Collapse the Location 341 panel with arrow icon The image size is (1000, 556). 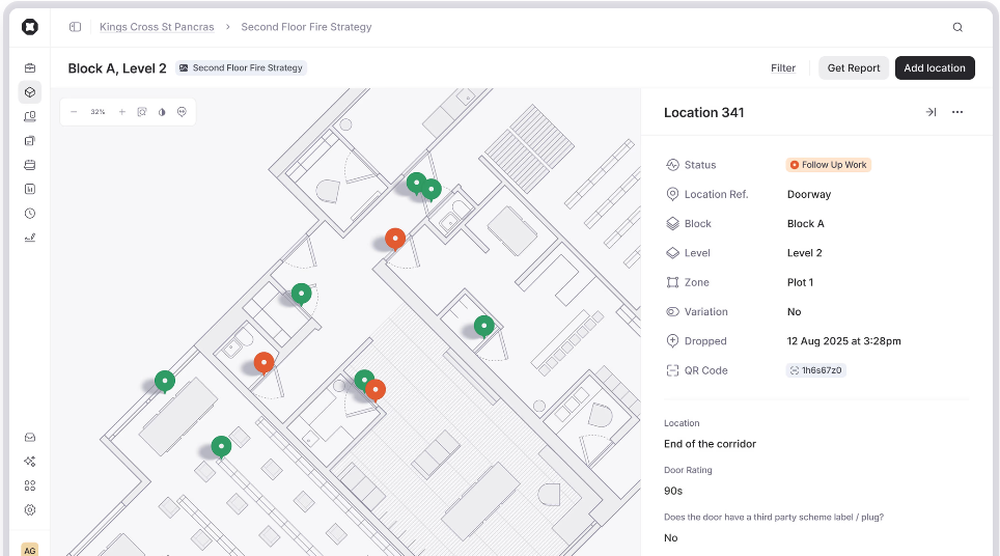click(931, 112)
